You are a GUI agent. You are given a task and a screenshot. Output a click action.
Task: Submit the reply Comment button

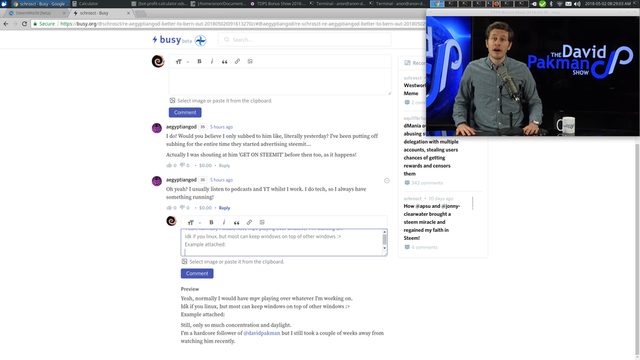[x=197, y=273]
